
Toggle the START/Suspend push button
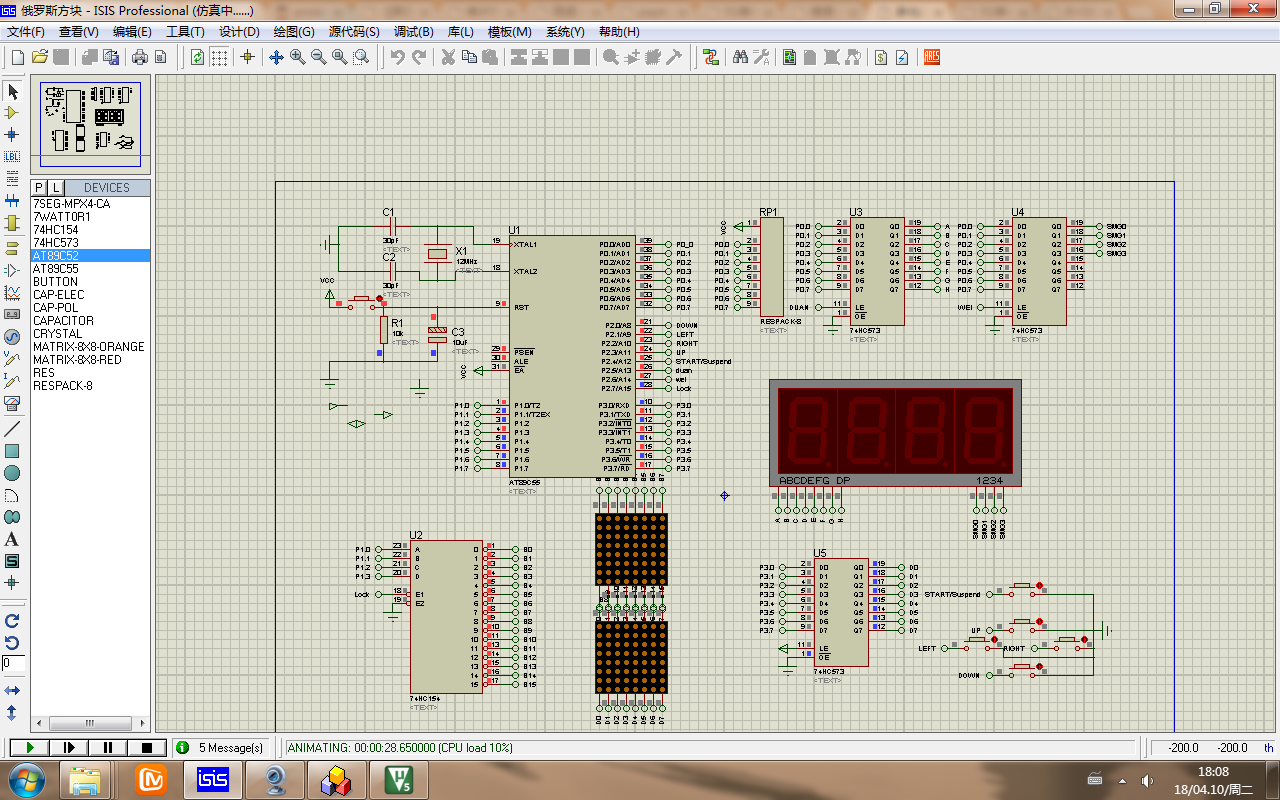click(1022, 586)
